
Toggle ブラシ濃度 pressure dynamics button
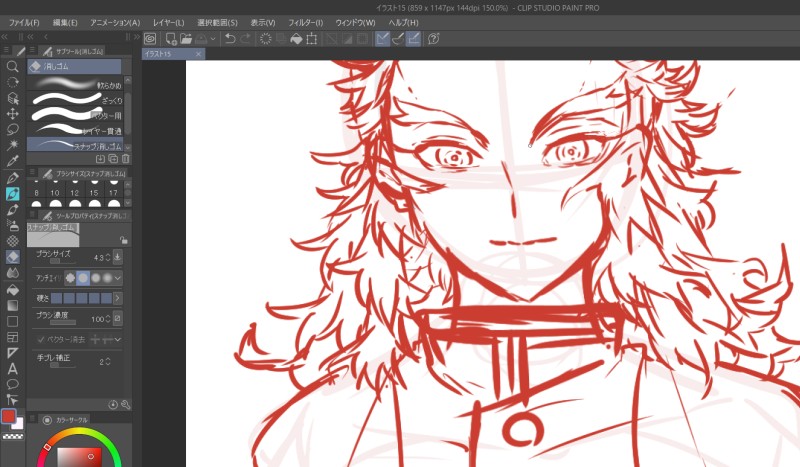click(x=117, y=318)
